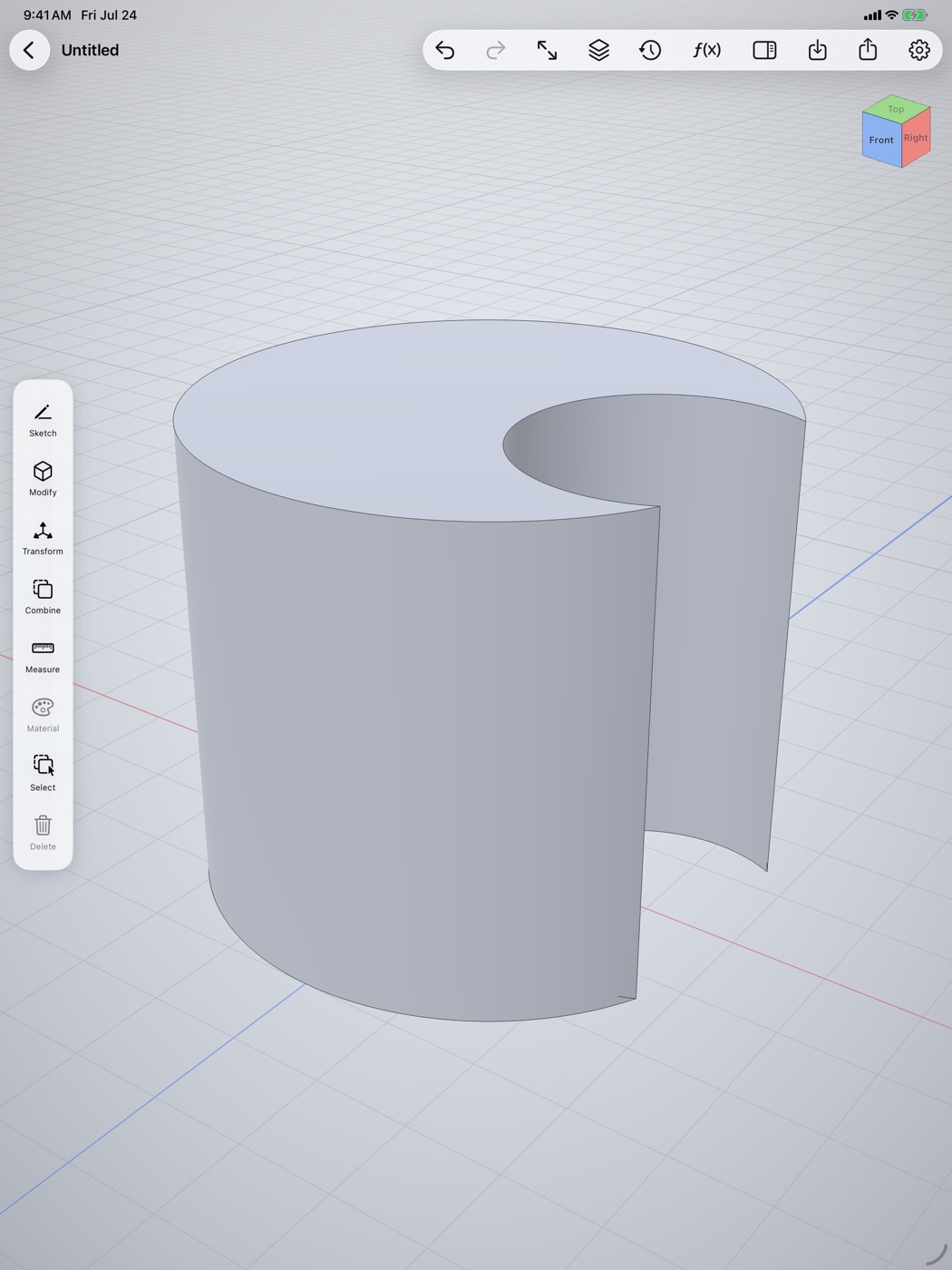The width and height of the screenshot is (952, 1270).
Task: Open the Modify tool menu
Action: point(43,479)
